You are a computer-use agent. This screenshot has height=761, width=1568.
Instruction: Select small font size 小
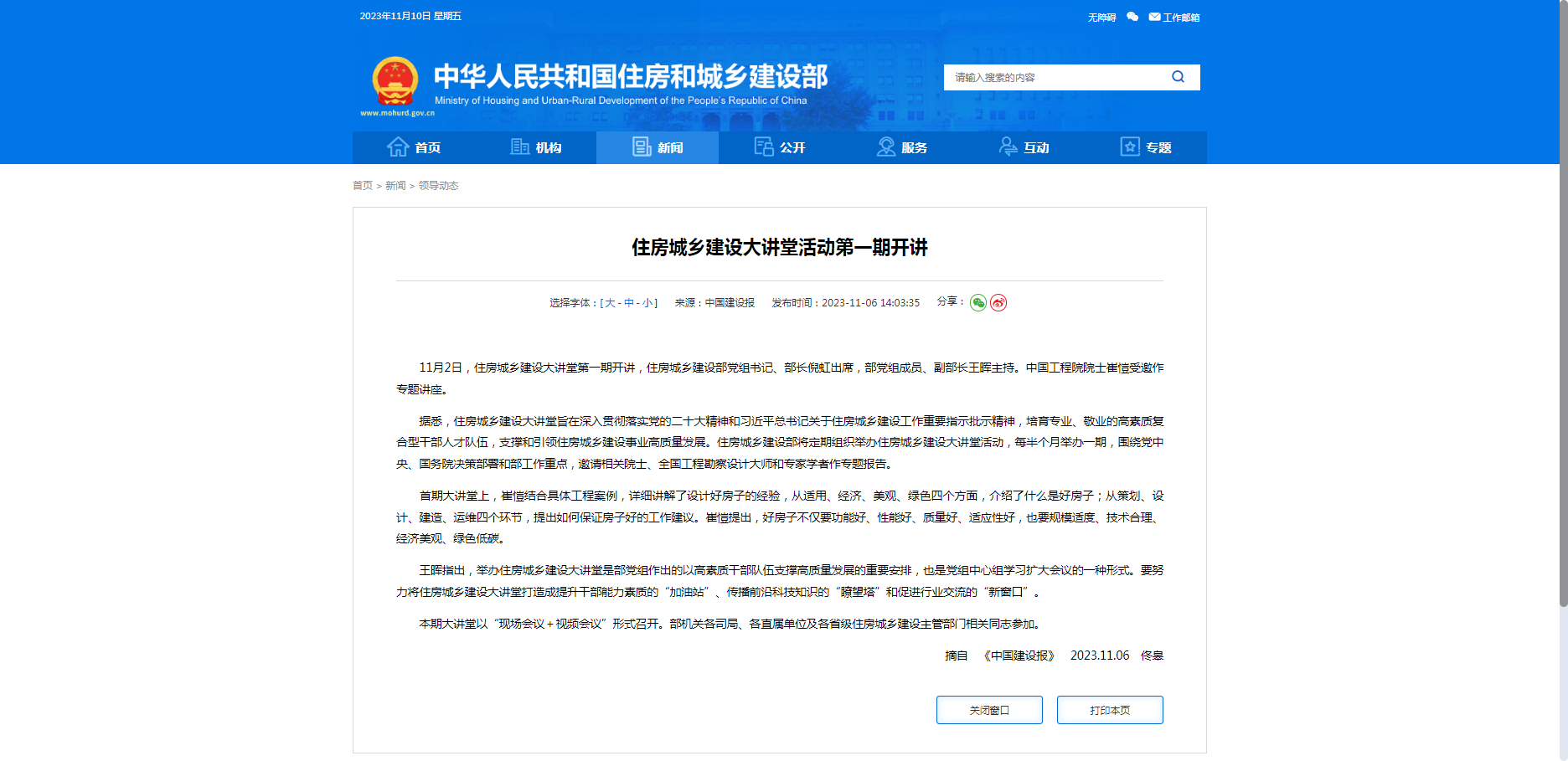tap(647, 303)
